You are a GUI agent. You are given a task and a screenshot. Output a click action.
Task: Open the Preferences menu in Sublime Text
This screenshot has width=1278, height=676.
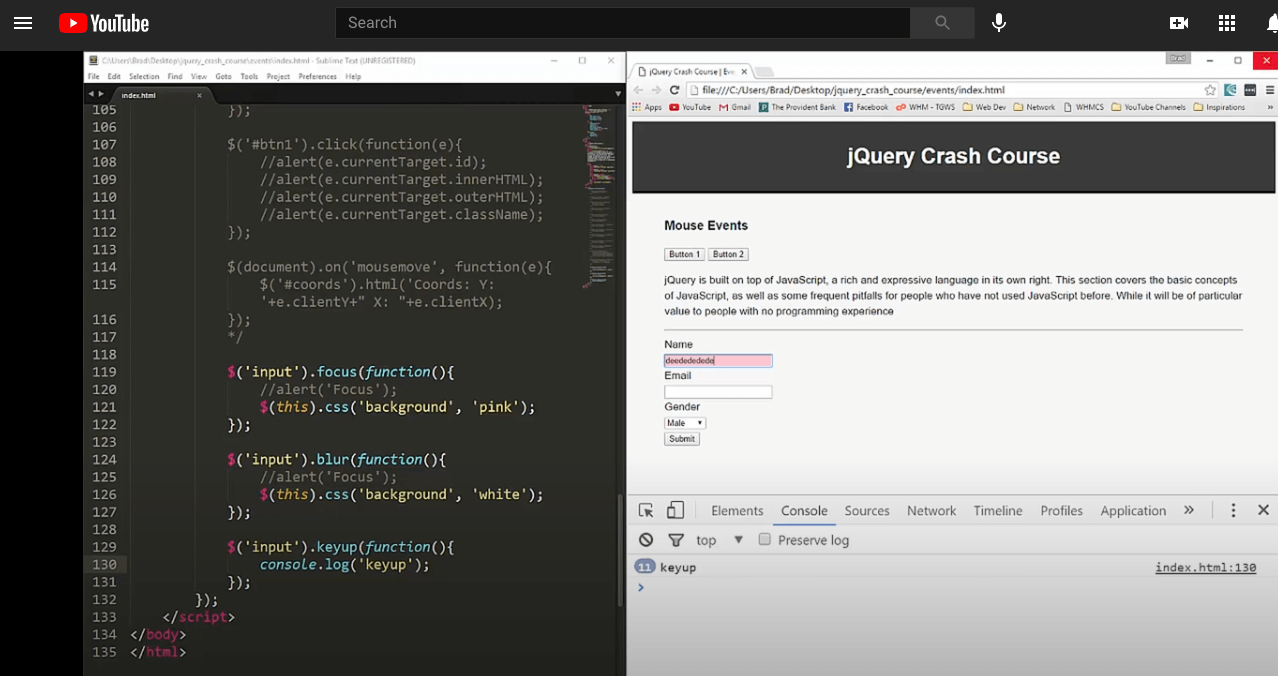point(317,77)
